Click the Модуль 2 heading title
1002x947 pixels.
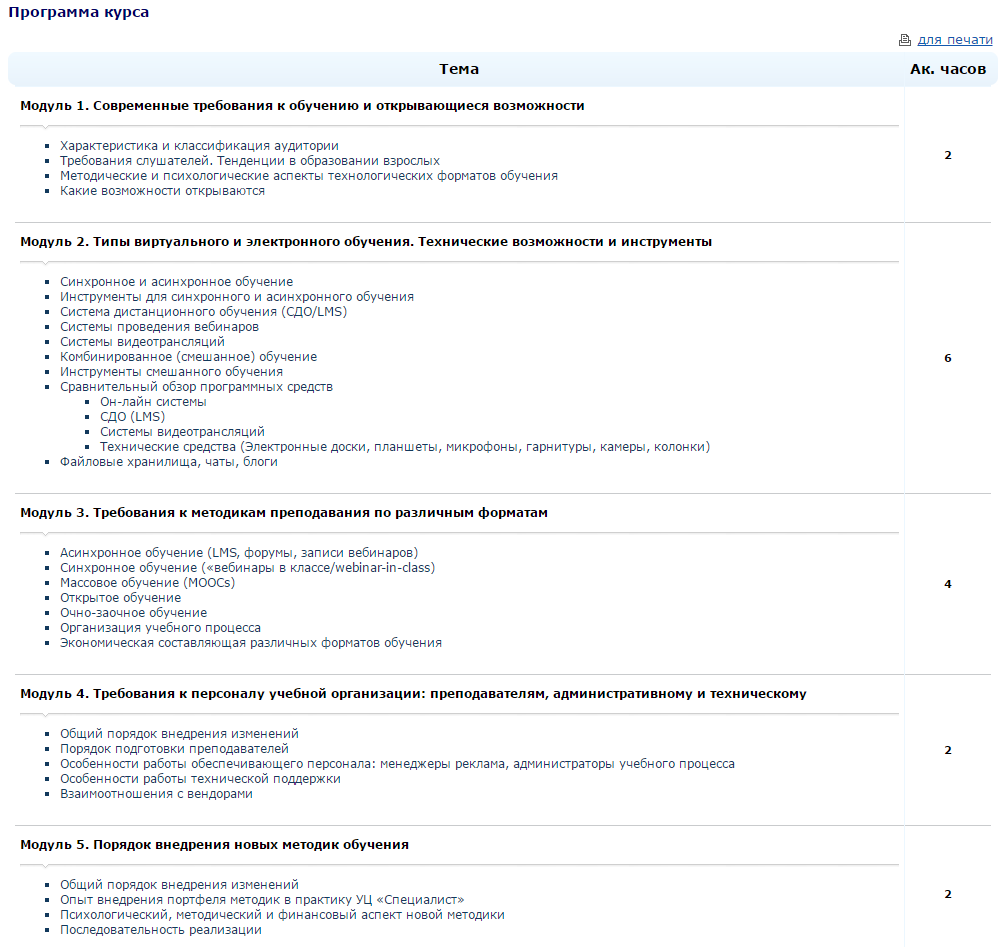coord(366,241)
